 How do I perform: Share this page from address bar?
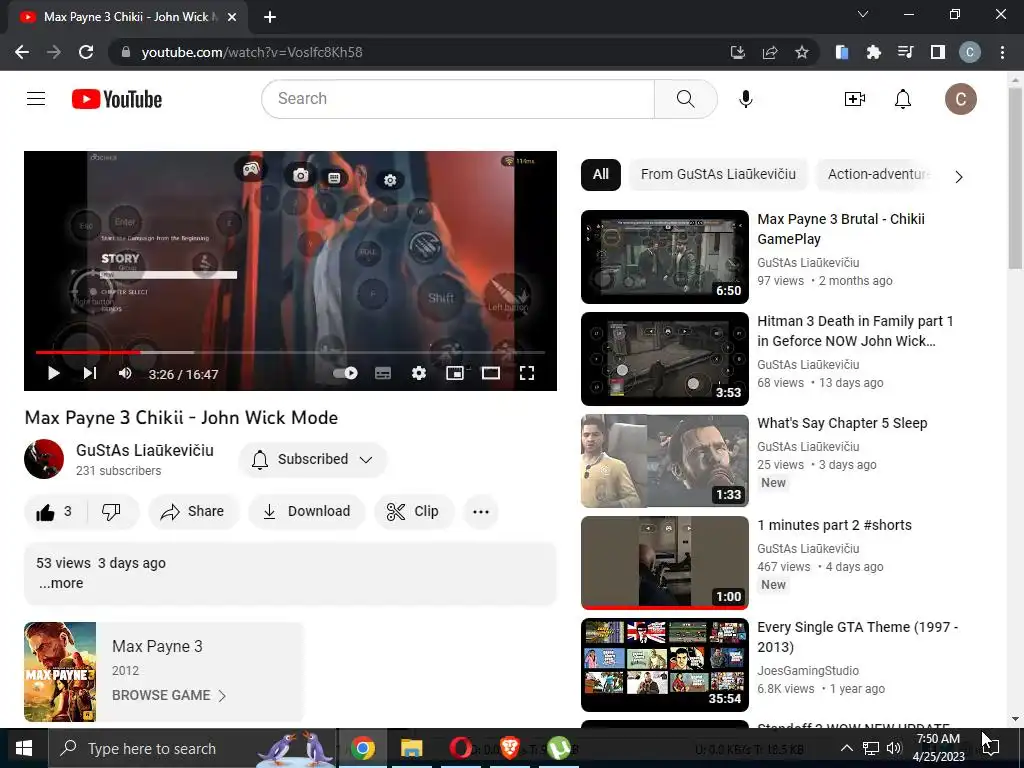770,52
